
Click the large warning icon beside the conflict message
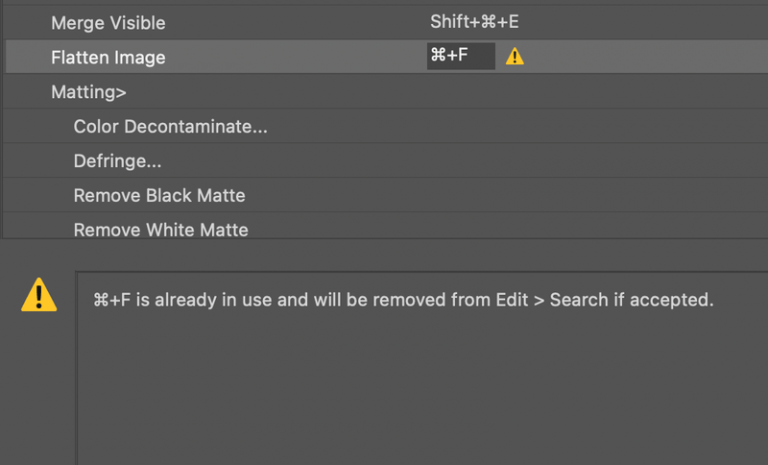click(39, 295)
